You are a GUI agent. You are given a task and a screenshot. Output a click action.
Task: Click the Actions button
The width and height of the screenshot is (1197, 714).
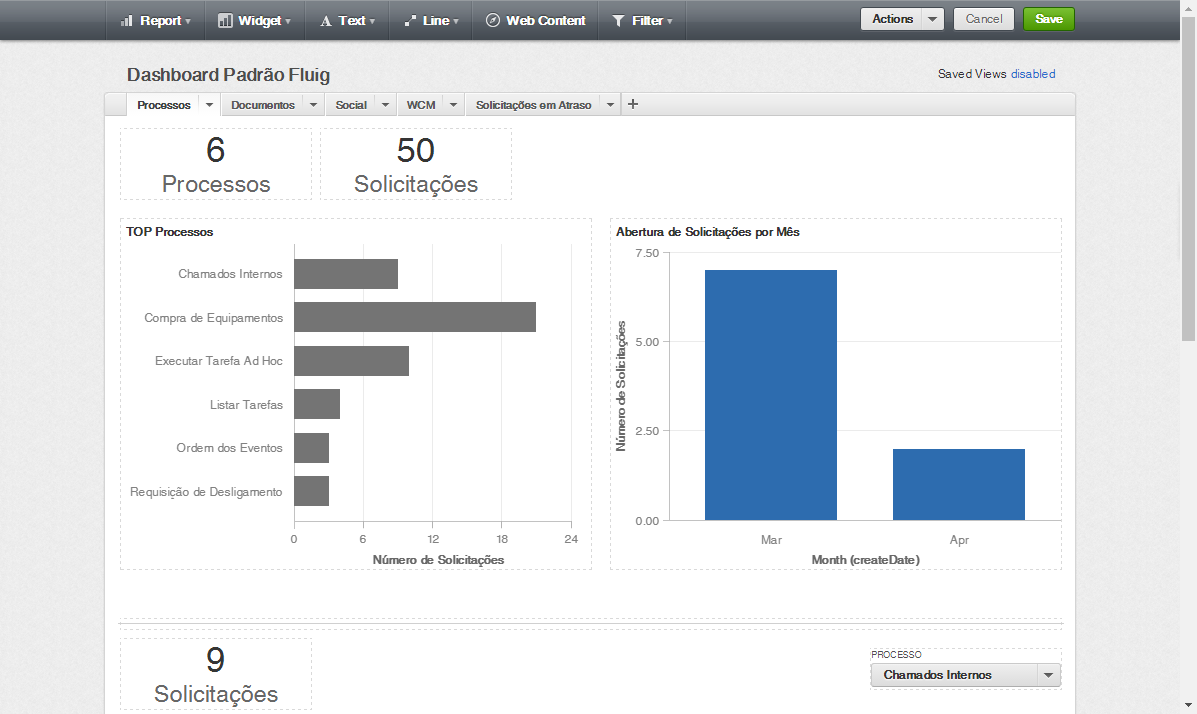coord(892,19)
